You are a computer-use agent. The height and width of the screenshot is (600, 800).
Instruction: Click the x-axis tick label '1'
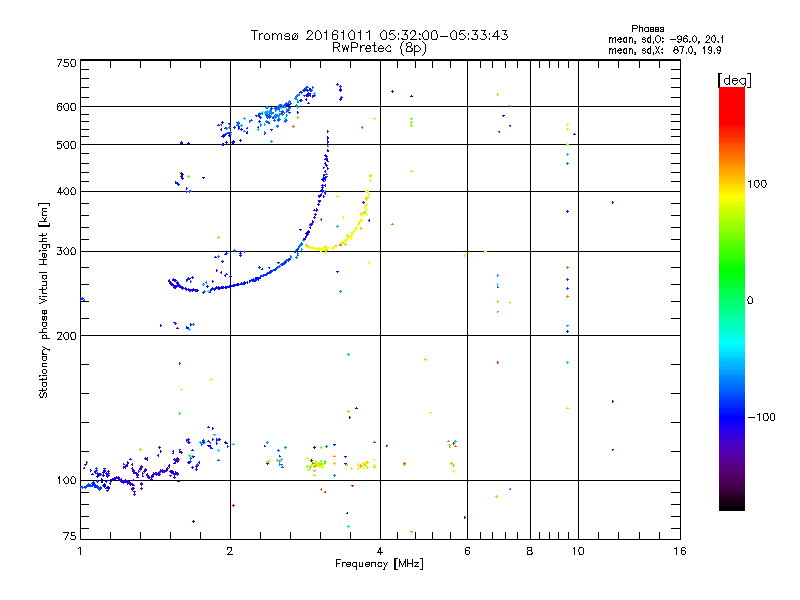pos(80,551)
